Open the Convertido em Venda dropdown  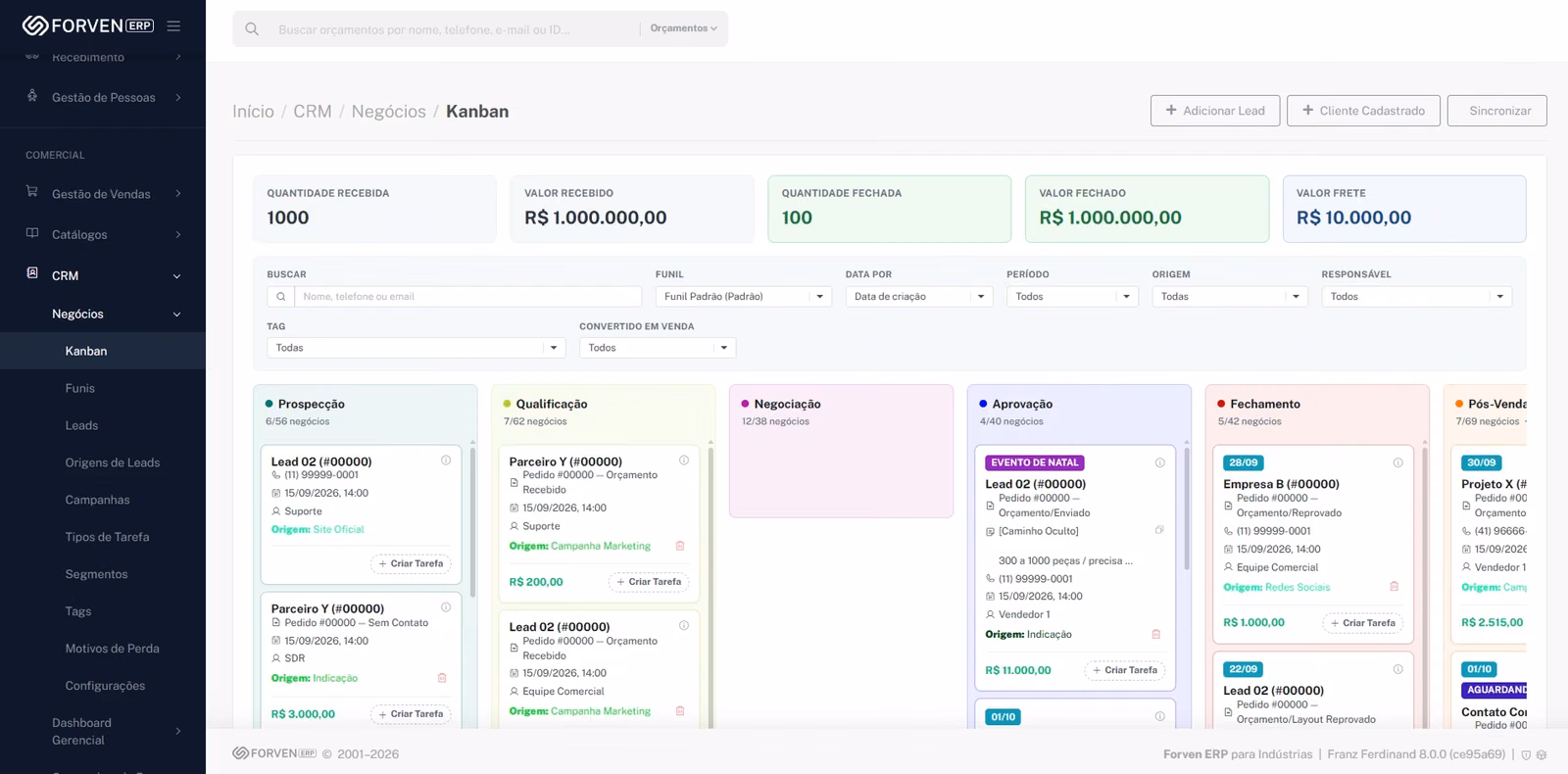click(658, 348)
